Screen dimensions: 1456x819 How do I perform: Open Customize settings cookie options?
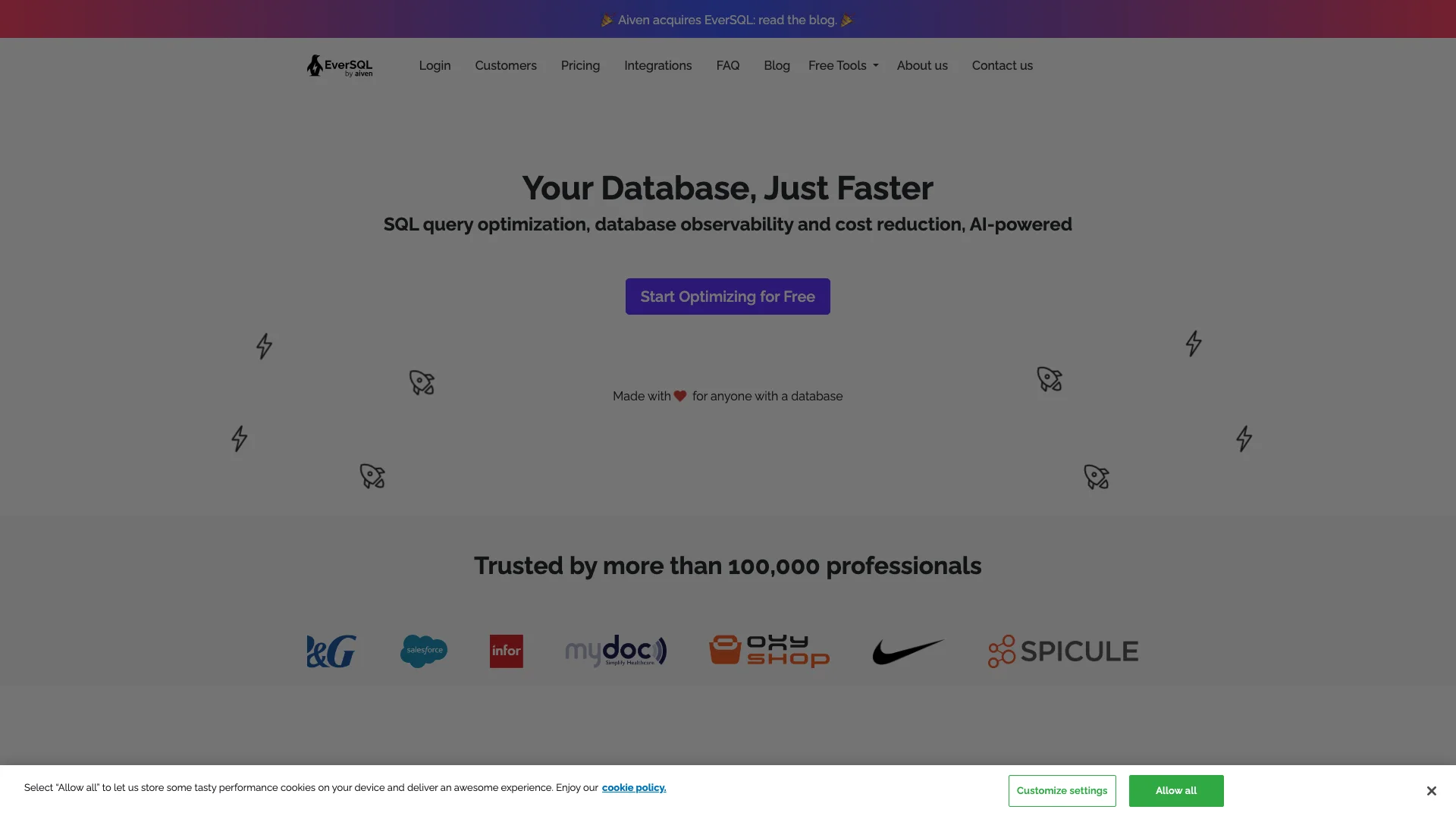[x=1062, y=790]
